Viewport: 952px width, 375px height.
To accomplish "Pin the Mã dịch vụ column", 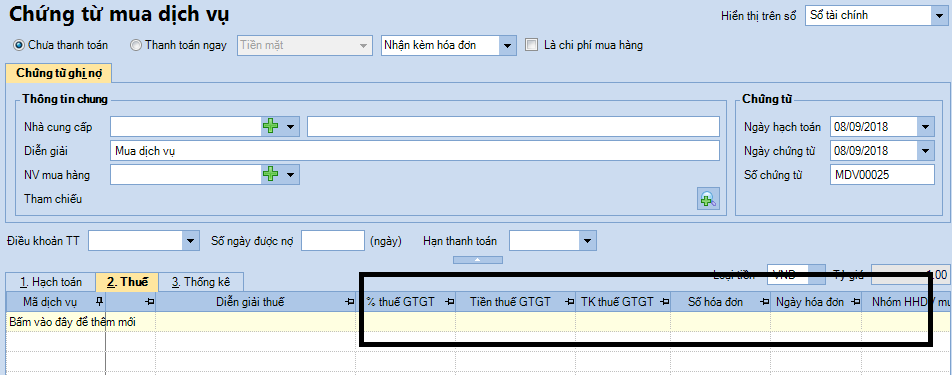I will [99, 302].
